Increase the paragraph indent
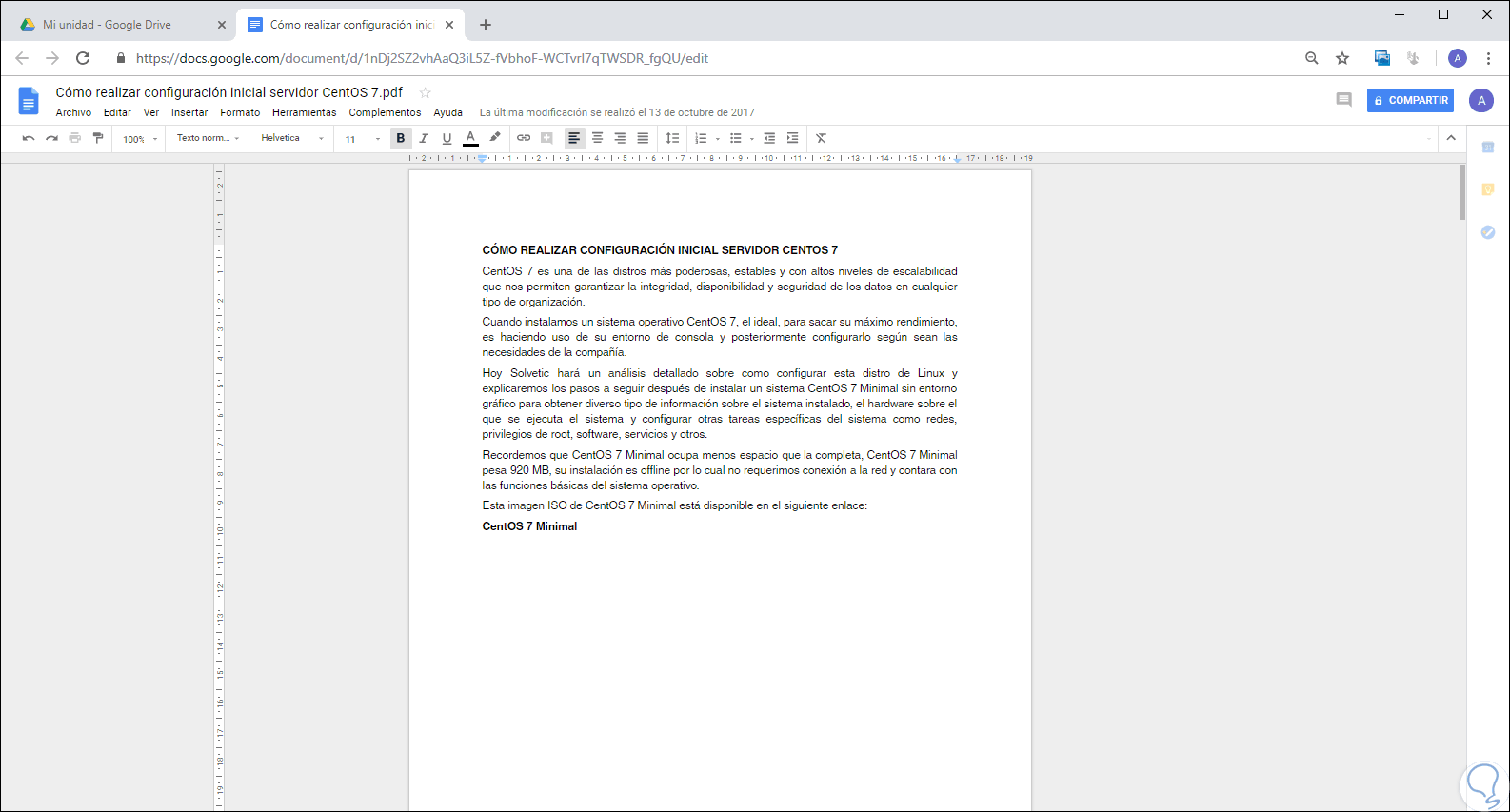1510x812 pixels. tap(792, 138)
